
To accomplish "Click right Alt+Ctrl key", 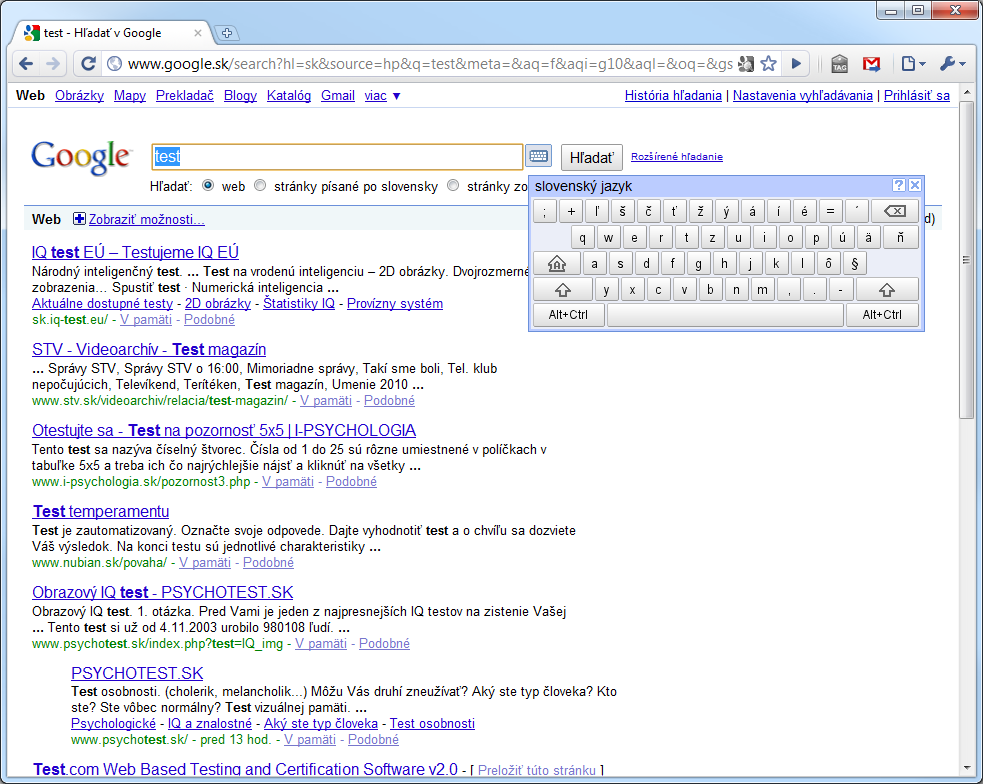I will point(882,315).
